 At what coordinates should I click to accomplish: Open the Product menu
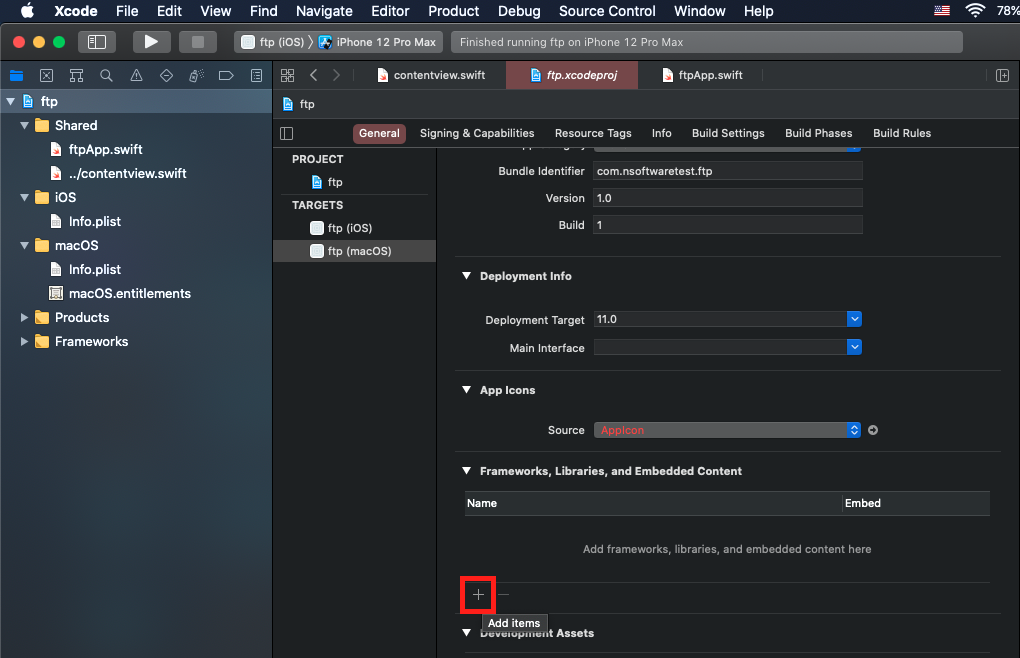[x=453, y=11]
